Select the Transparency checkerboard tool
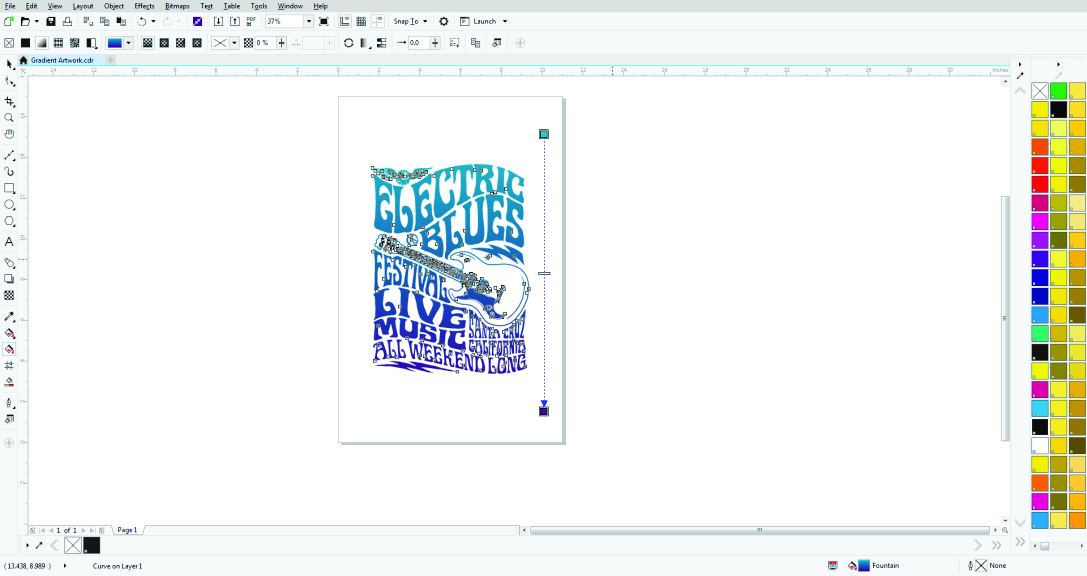This screenshot has height=576, width=1087. (x=9, y=295)
